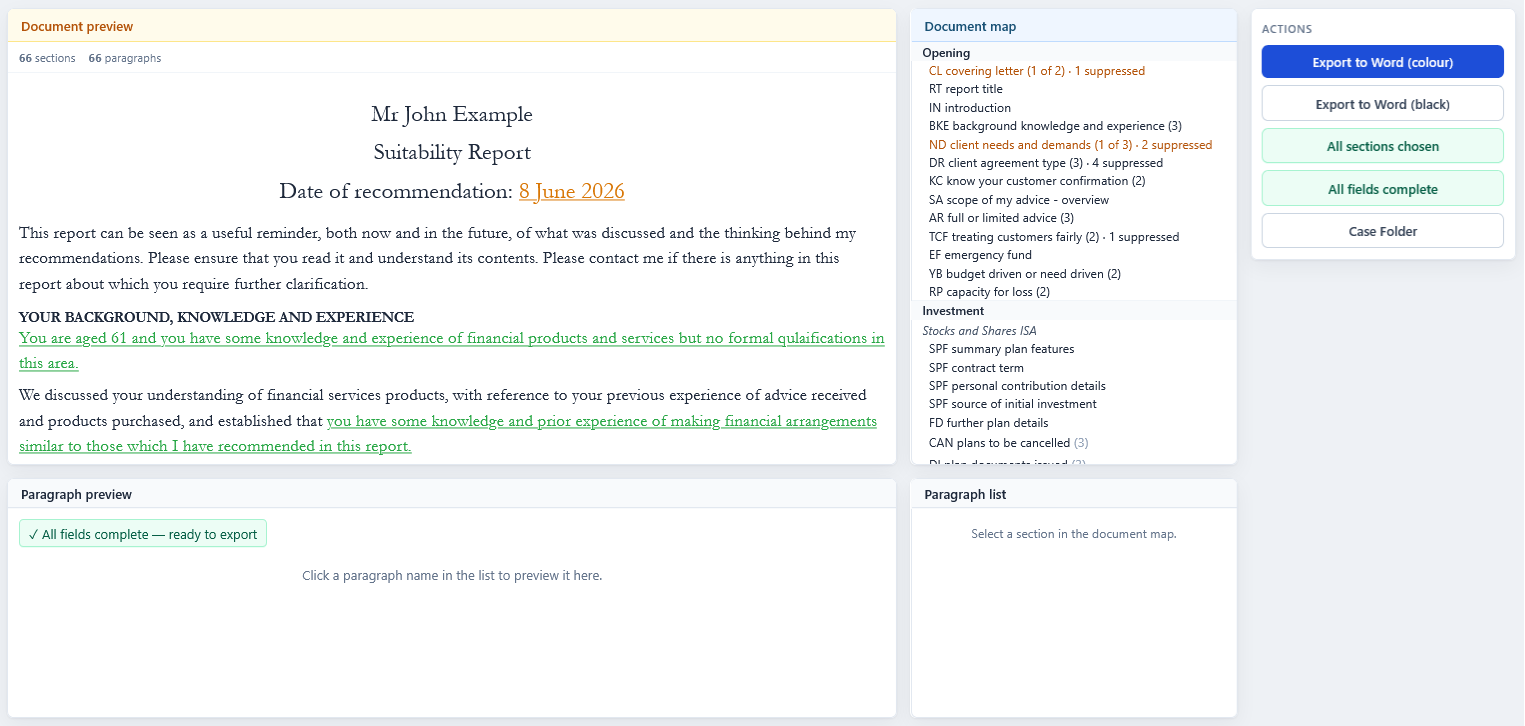
Task: Select SPF personal contribution details
Action: 1017,386
